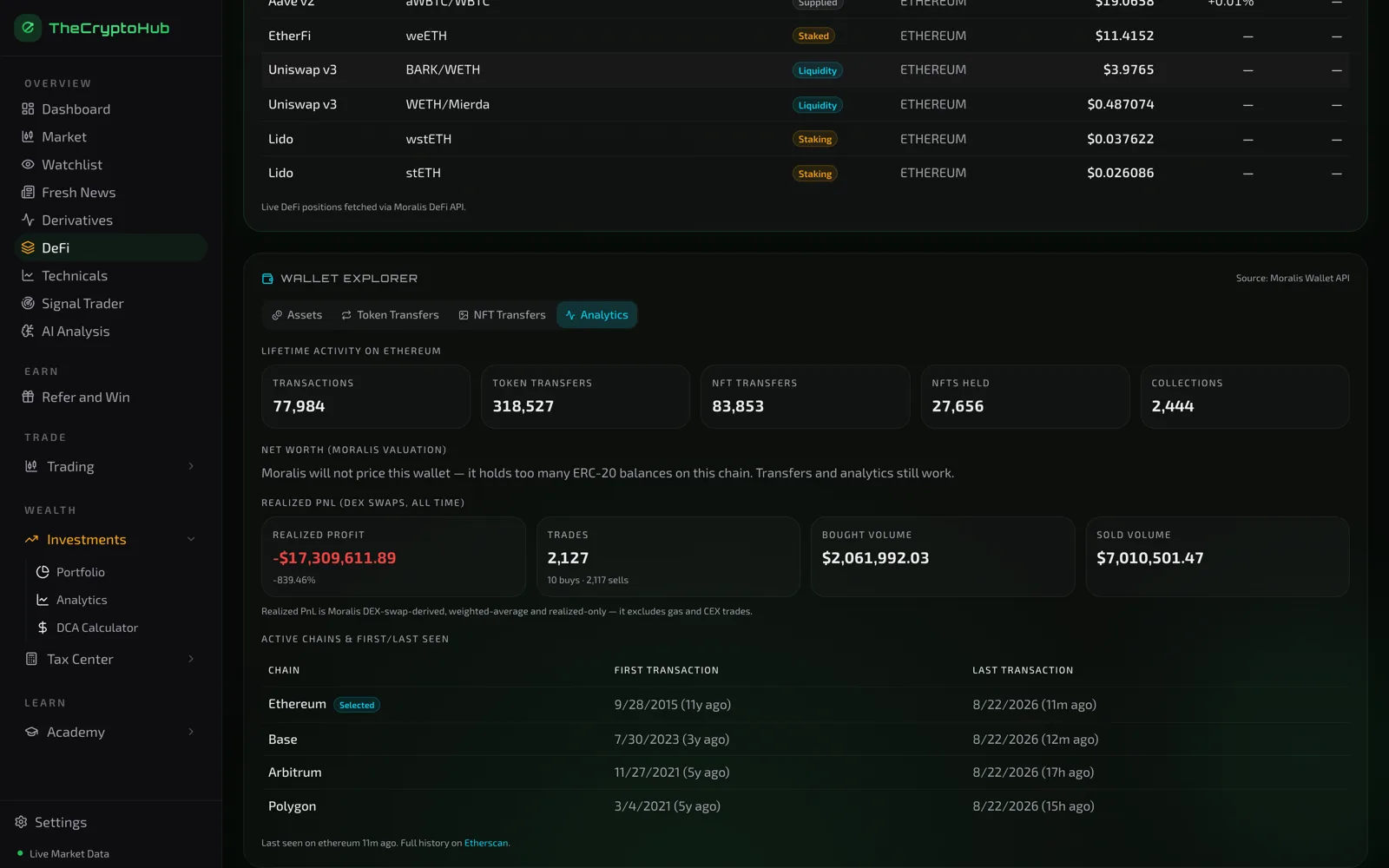Click the Fresh News newspaper icon
The height and width of the screenshot is (868, 1389).
pyautogui.click(x=28, y=193)
